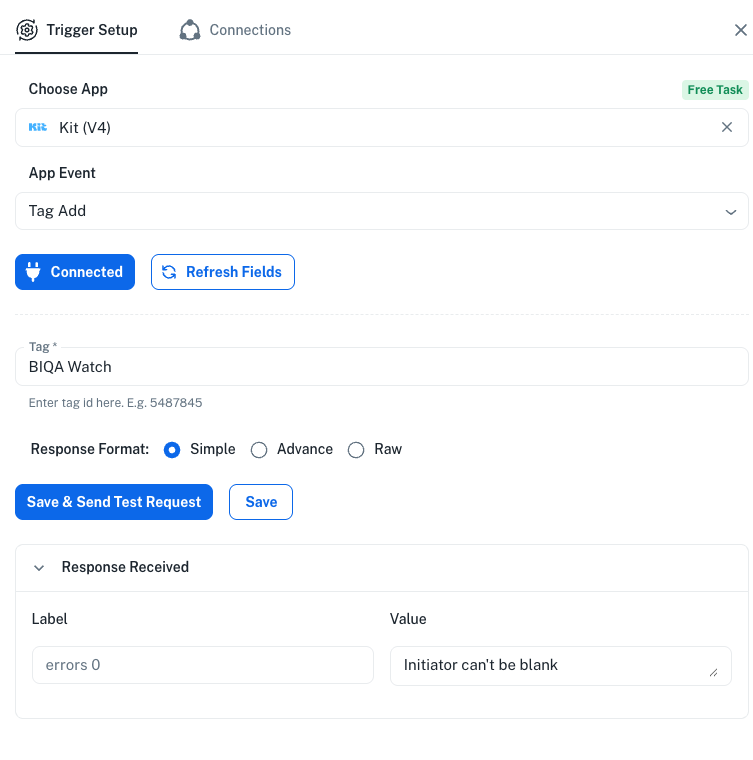
Task: Switch to the Connections tab
Action: point(249,30)
